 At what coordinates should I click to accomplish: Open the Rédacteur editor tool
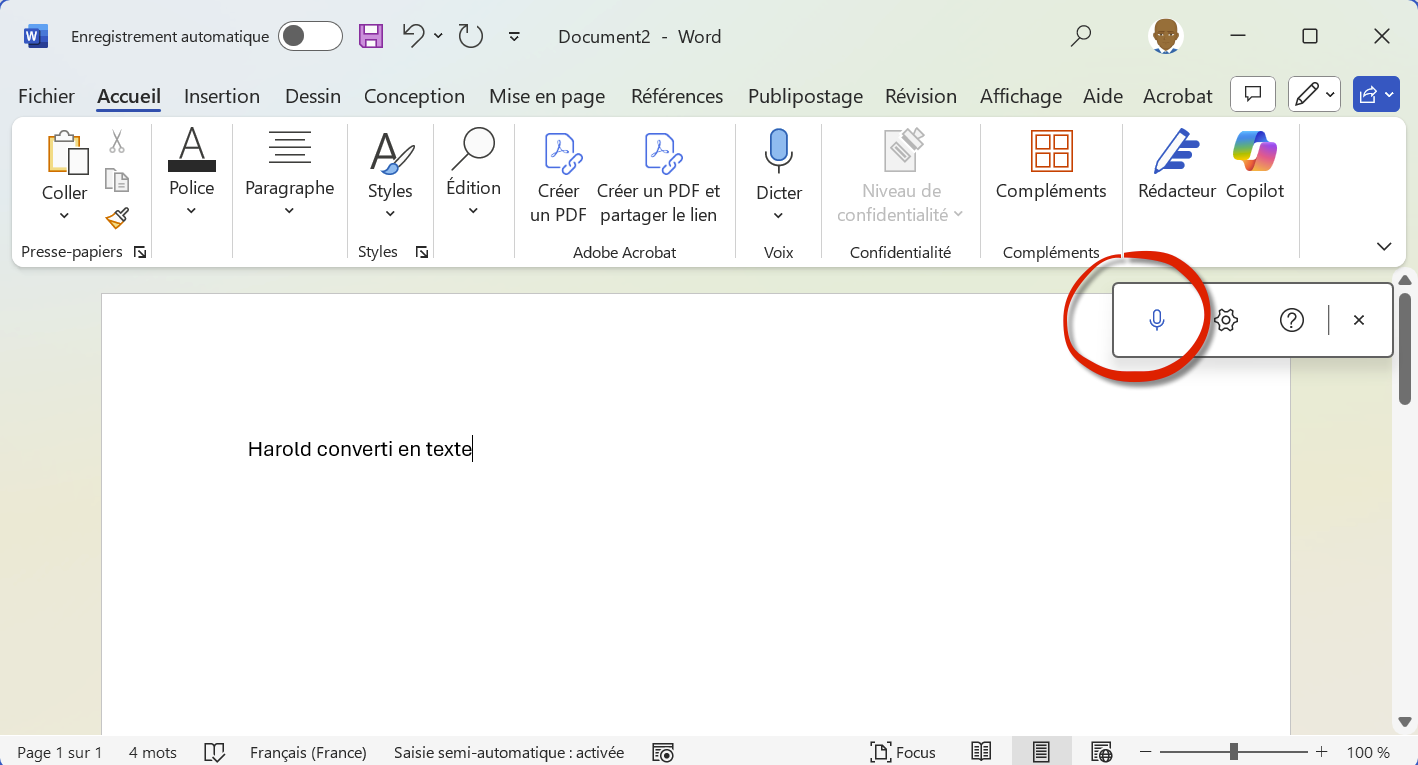[x=1176, y=165]
